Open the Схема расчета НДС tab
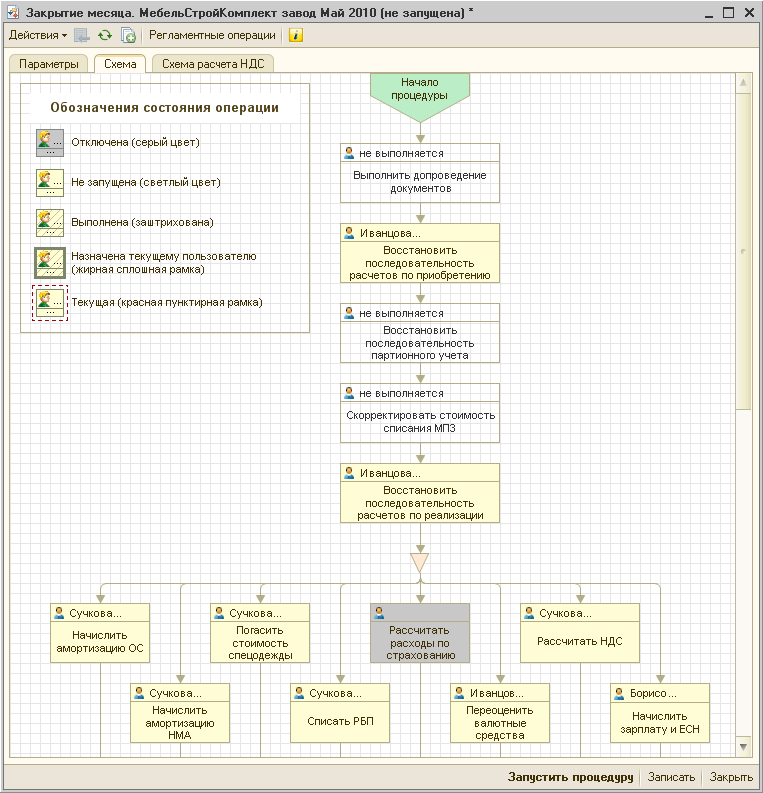 pos(213,64)
